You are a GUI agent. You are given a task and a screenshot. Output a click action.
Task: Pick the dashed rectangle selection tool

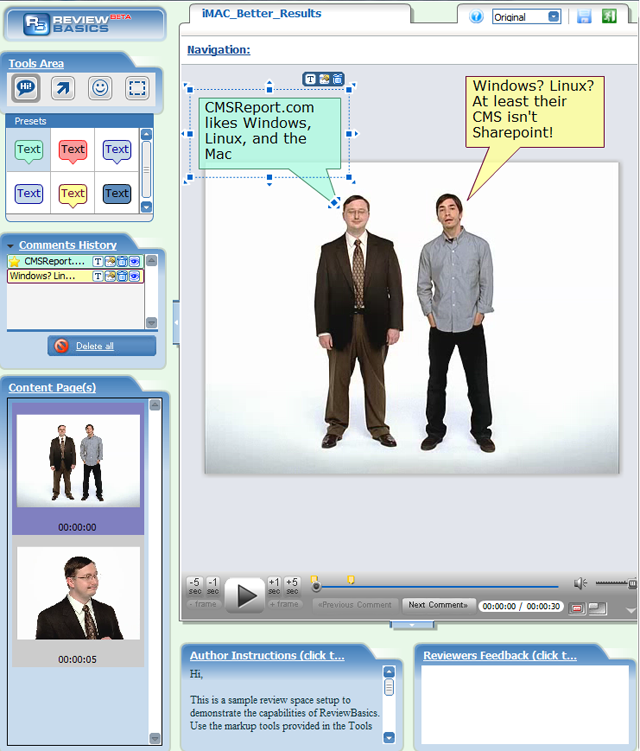click(x=137, y=89)
